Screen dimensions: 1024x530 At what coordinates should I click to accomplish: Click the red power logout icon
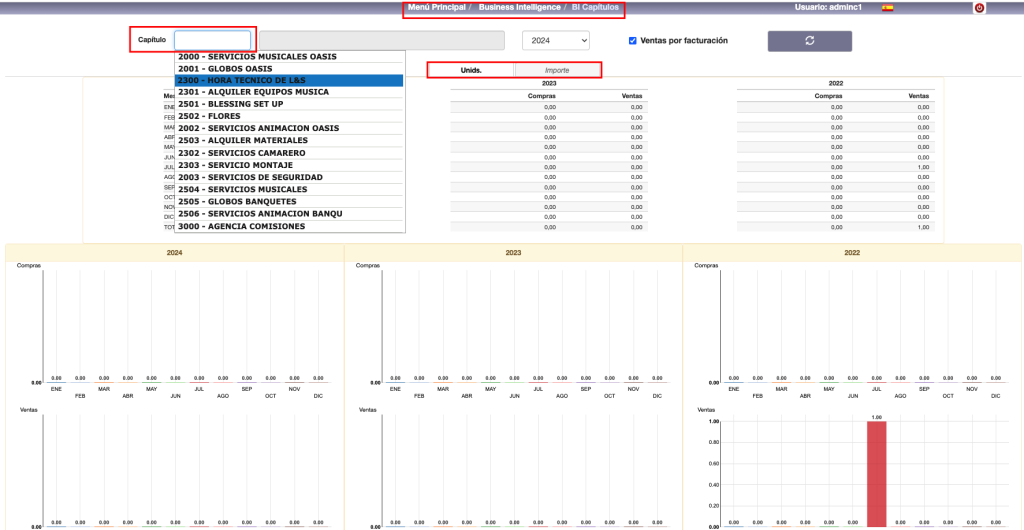click(979, 8)
